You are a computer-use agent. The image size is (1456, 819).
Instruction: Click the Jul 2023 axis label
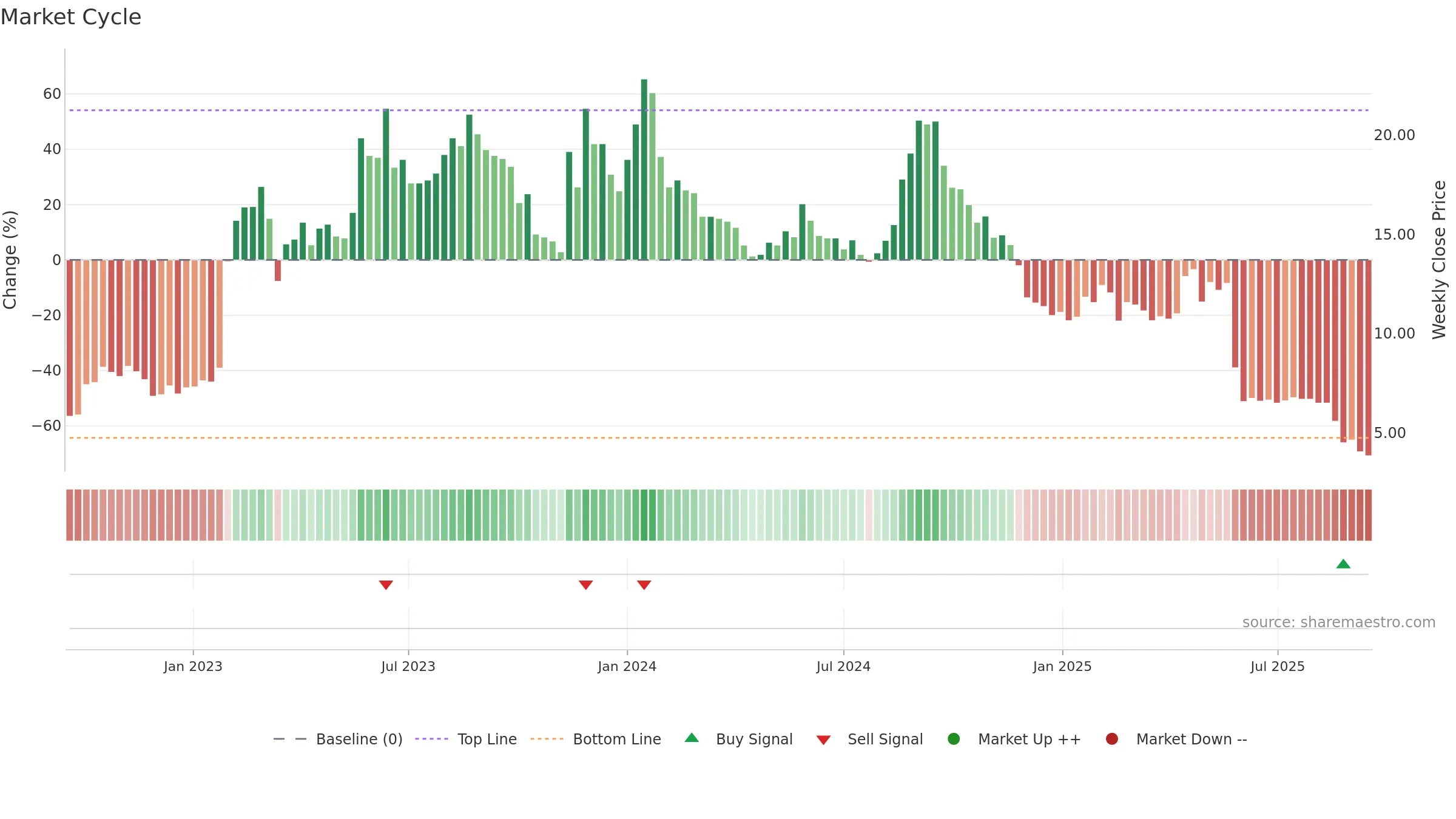408,667
